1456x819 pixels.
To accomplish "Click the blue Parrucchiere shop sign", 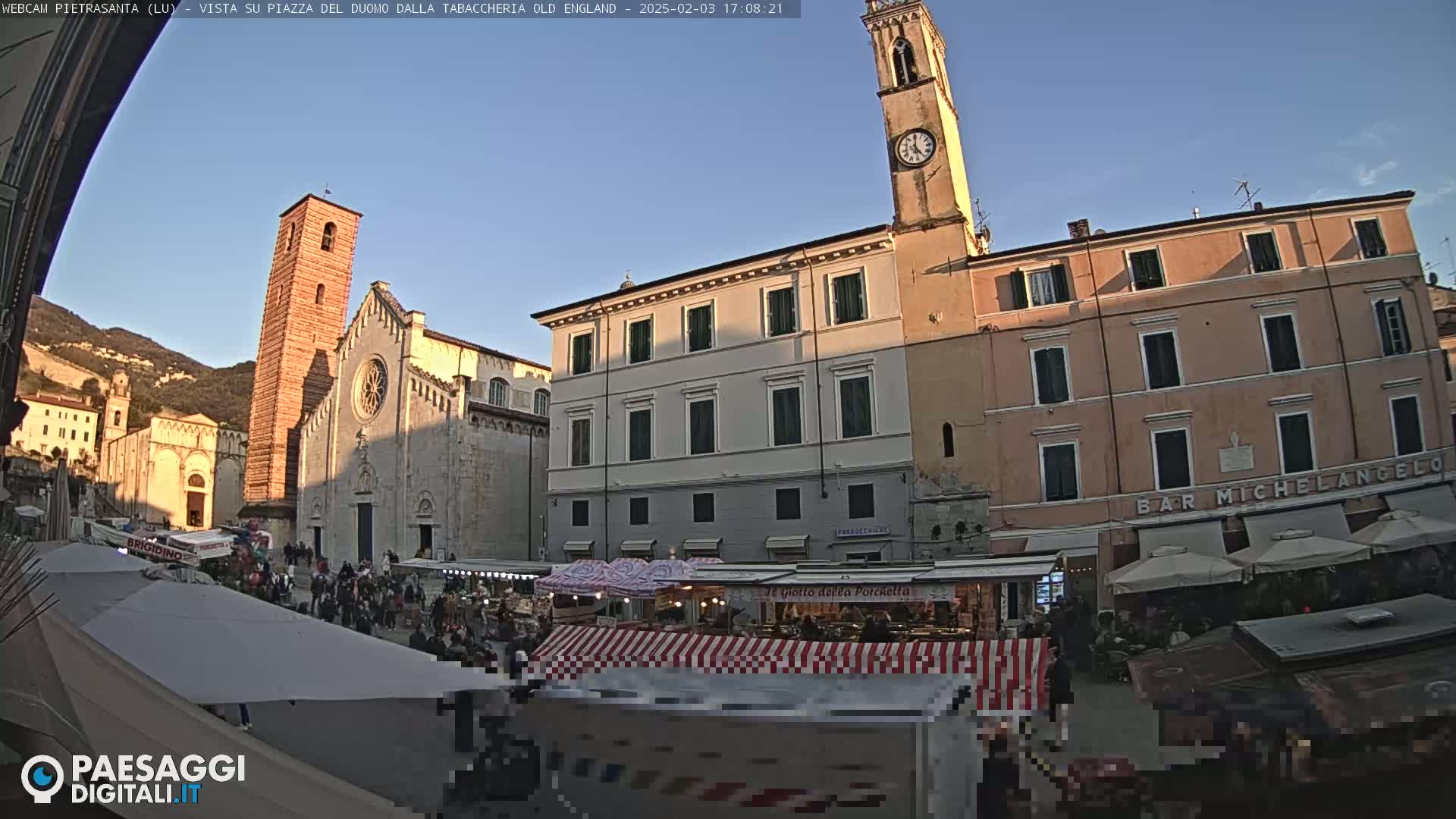I will coord(862,531).
